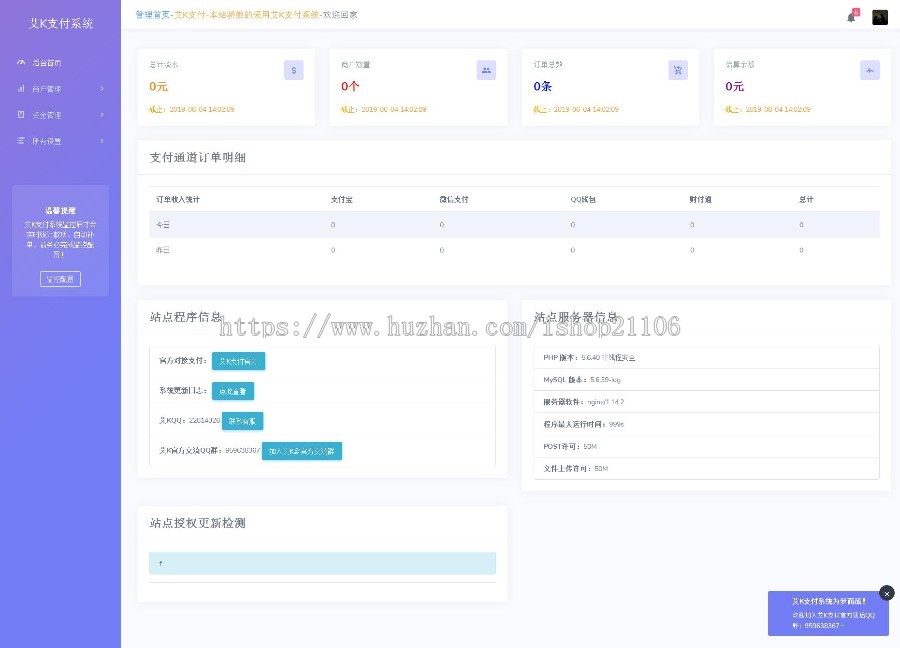Click the 支付配置 button in the sidebar notice
The image size is (900, 648).
point(60,278)
